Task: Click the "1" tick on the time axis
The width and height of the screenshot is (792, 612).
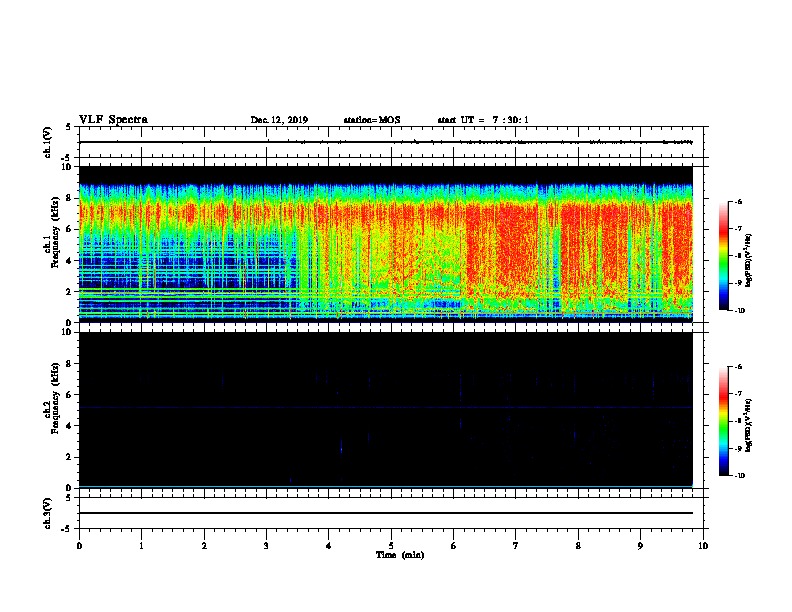Action: tap(141, 545)
